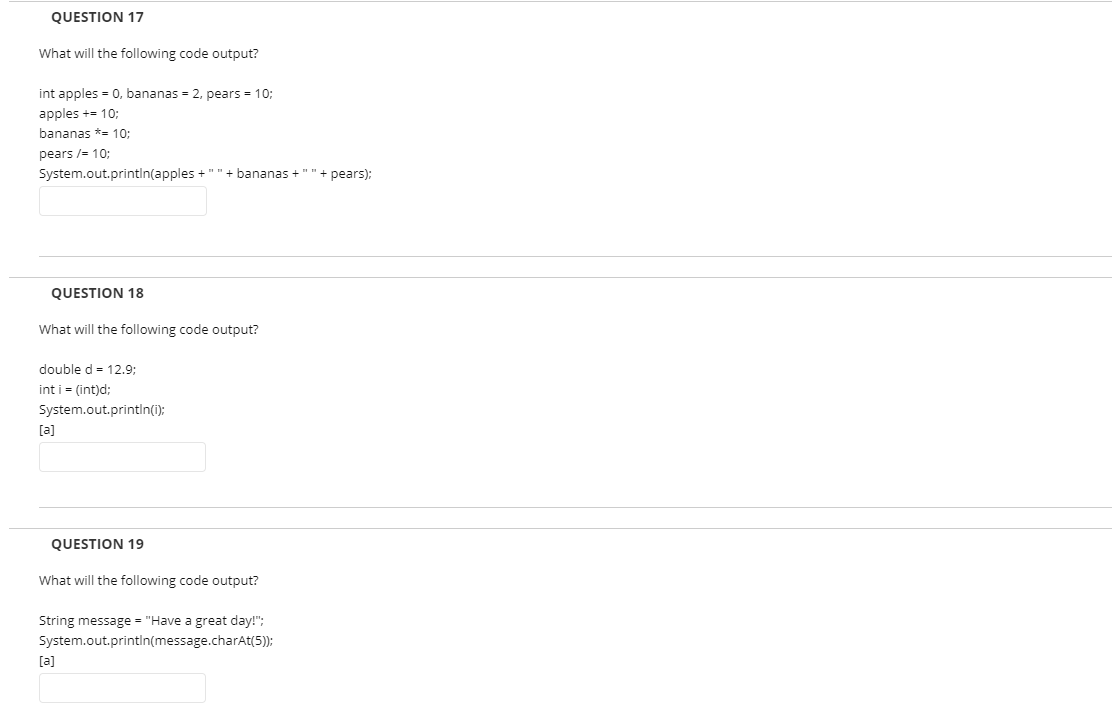Click the 'System.out.println(i);' line
The height and width of the screenshot is (717, 1112).
(102, 409)
